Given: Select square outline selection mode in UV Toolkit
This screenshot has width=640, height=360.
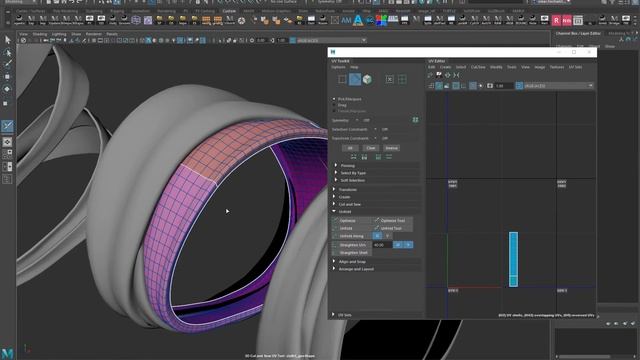Looking at the screenshot, I should click(x=342, y=79).
